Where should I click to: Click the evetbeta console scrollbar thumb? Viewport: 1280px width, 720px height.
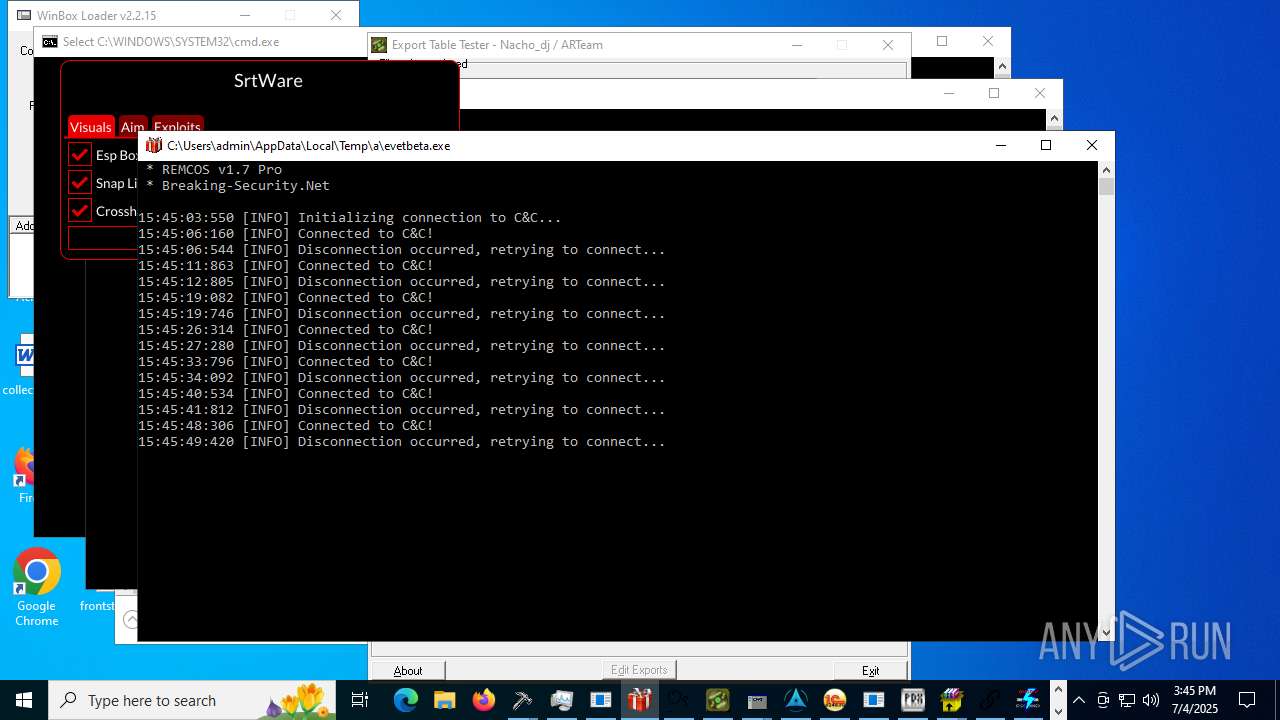1106,186
